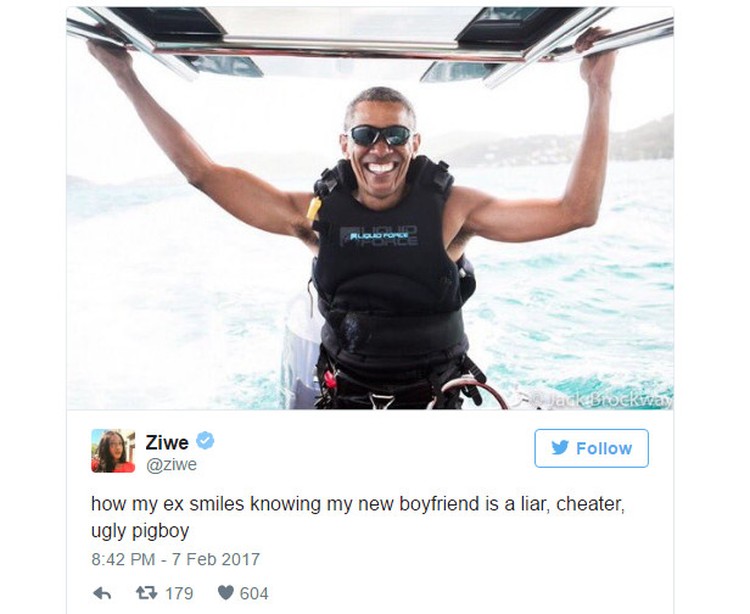Open Ziwe's profile avatar picture
Image resolution: width=750 pixels, height=614 pixels.
pos(113,450)
